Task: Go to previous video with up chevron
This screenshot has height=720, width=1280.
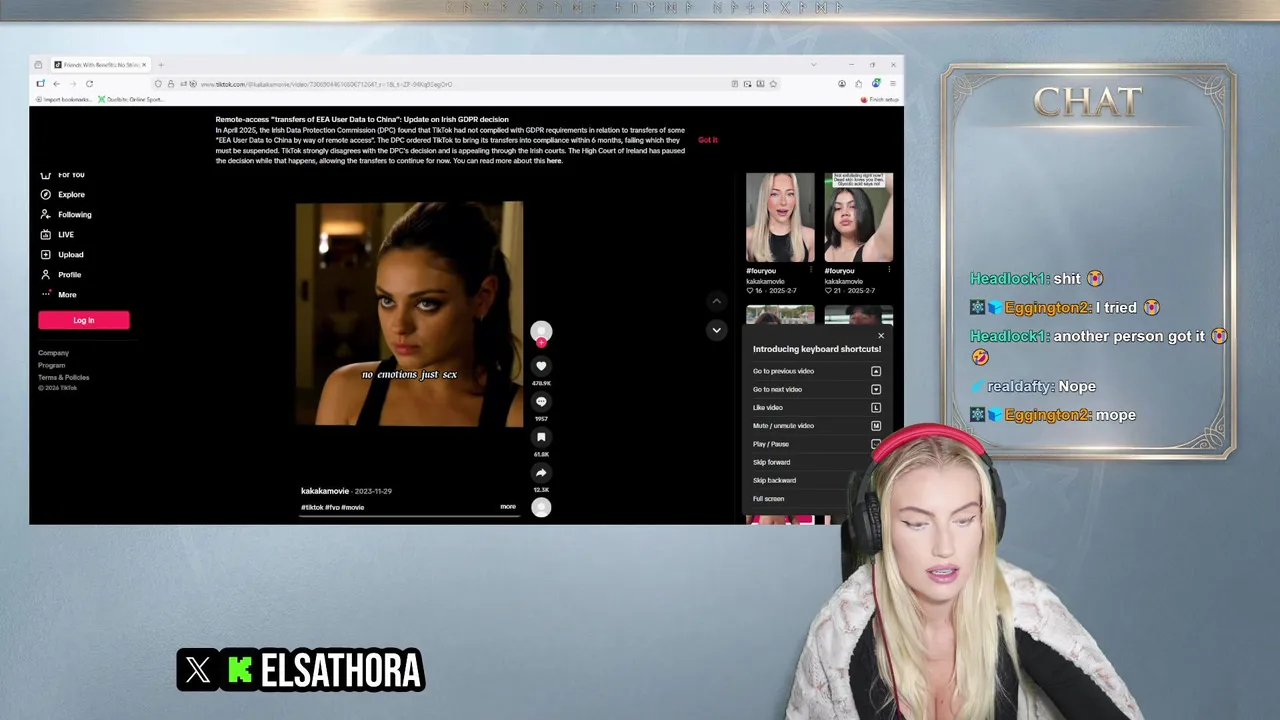Action: click(x=716, y=301)
